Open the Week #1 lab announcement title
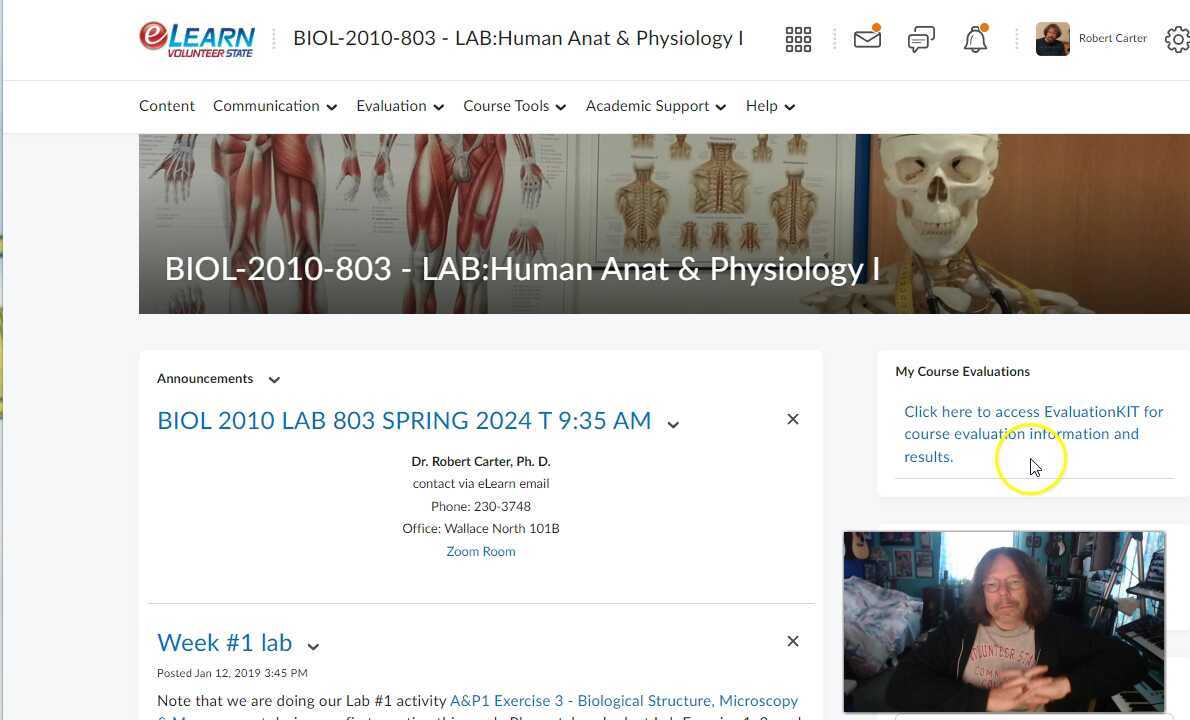The width and height of the screenshot is (1190, 720). [x=224, y=643]
